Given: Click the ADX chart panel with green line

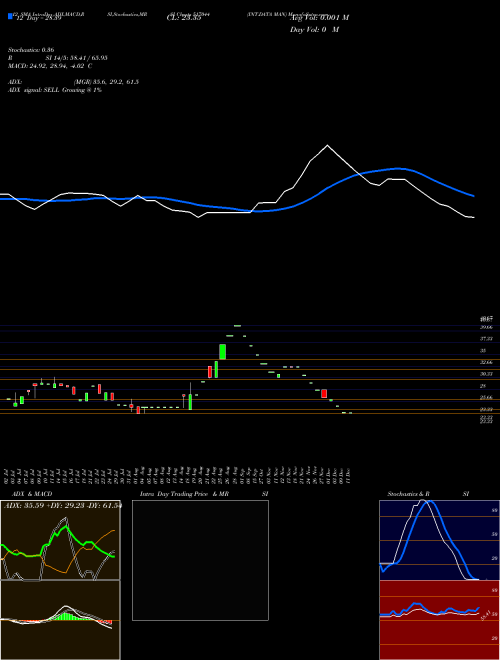Looking at the screenshot, I should click(x=60, y=540).
